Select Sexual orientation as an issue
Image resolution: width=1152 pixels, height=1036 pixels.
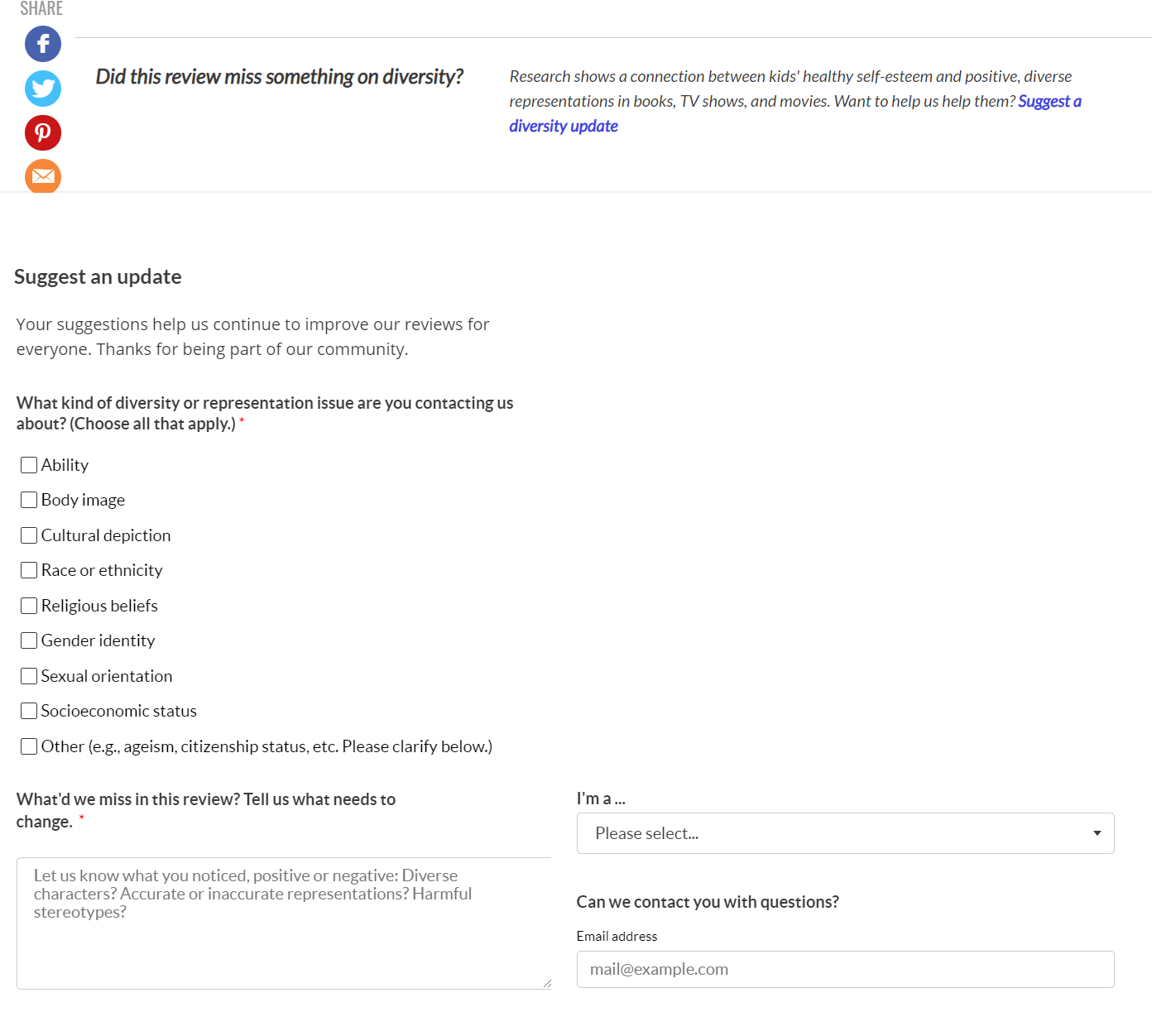pos(29,675)
